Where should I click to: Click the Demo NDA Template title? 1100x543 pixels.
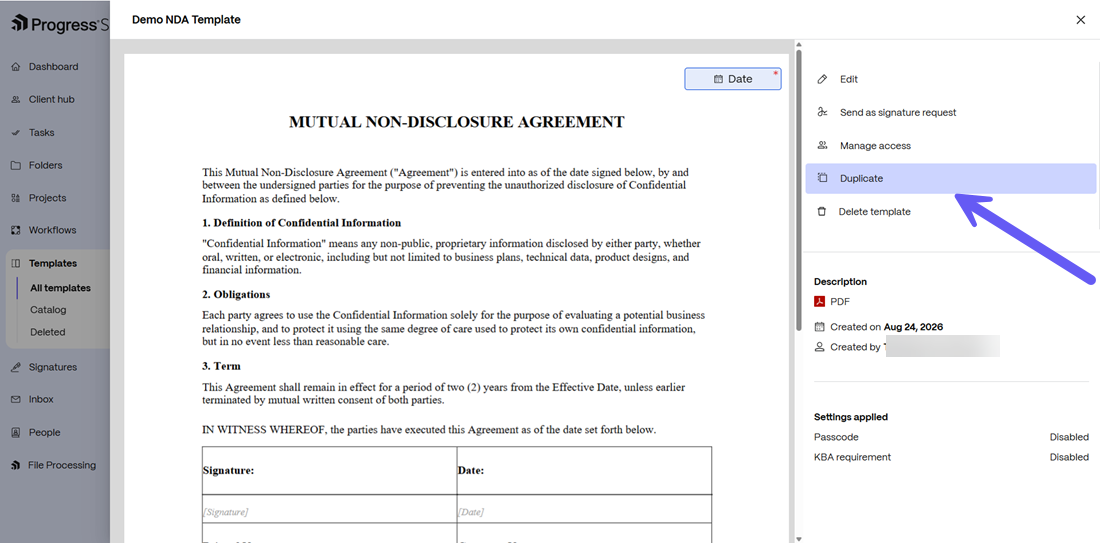pyautogui.click(x=186, y=20)
